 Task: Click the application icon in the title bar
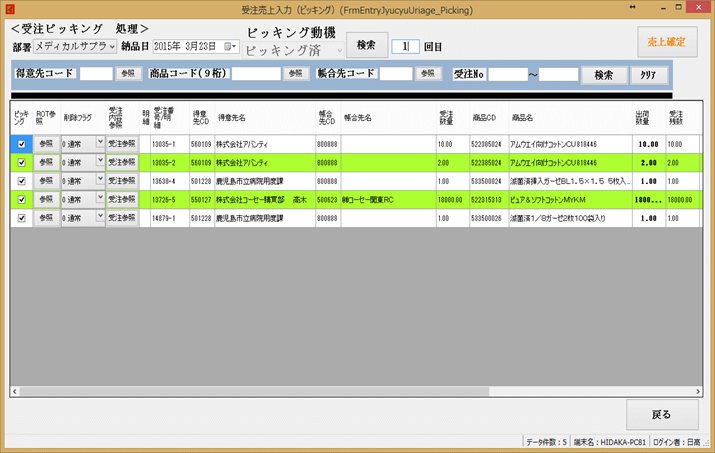(9, 9)
